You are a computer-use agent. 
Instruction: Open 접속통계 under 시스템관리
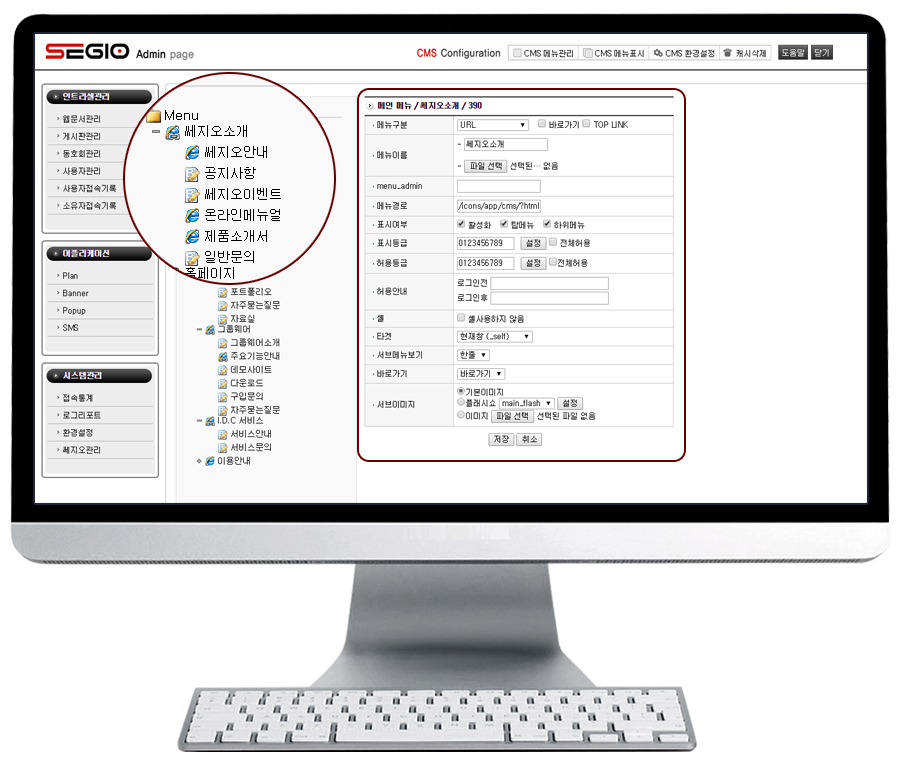pos(77,398)
